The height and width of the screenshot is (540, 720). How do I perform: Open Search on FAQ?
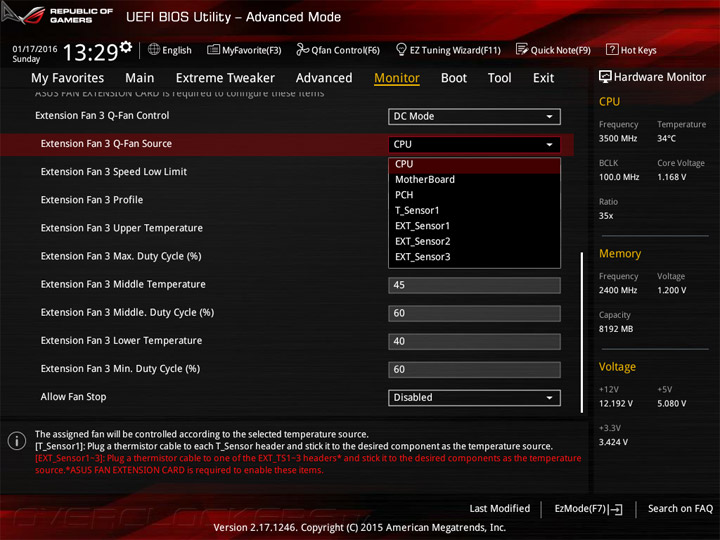tap(680, 509)
